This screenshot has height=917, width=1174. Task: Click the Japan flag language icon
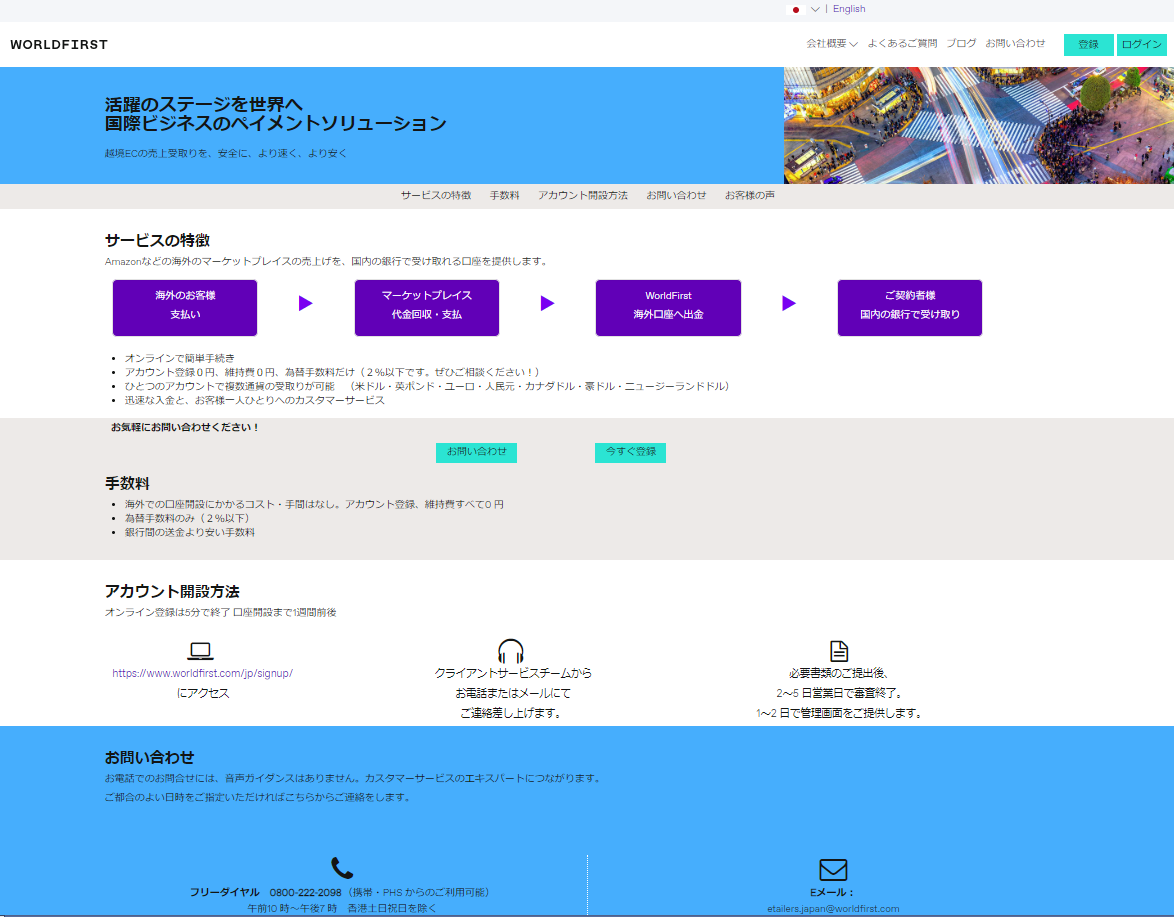796,10
